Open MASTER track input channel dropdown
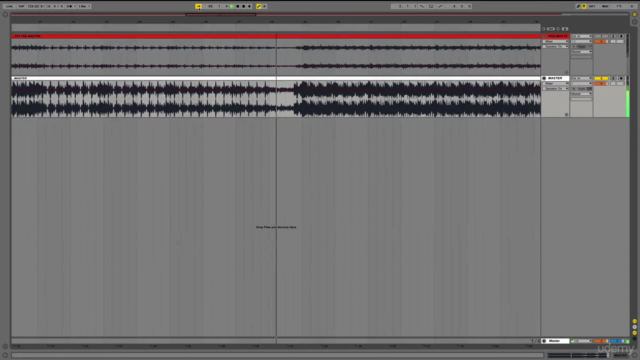Viewport: 640px width, 360px height. tap(581, 83)
